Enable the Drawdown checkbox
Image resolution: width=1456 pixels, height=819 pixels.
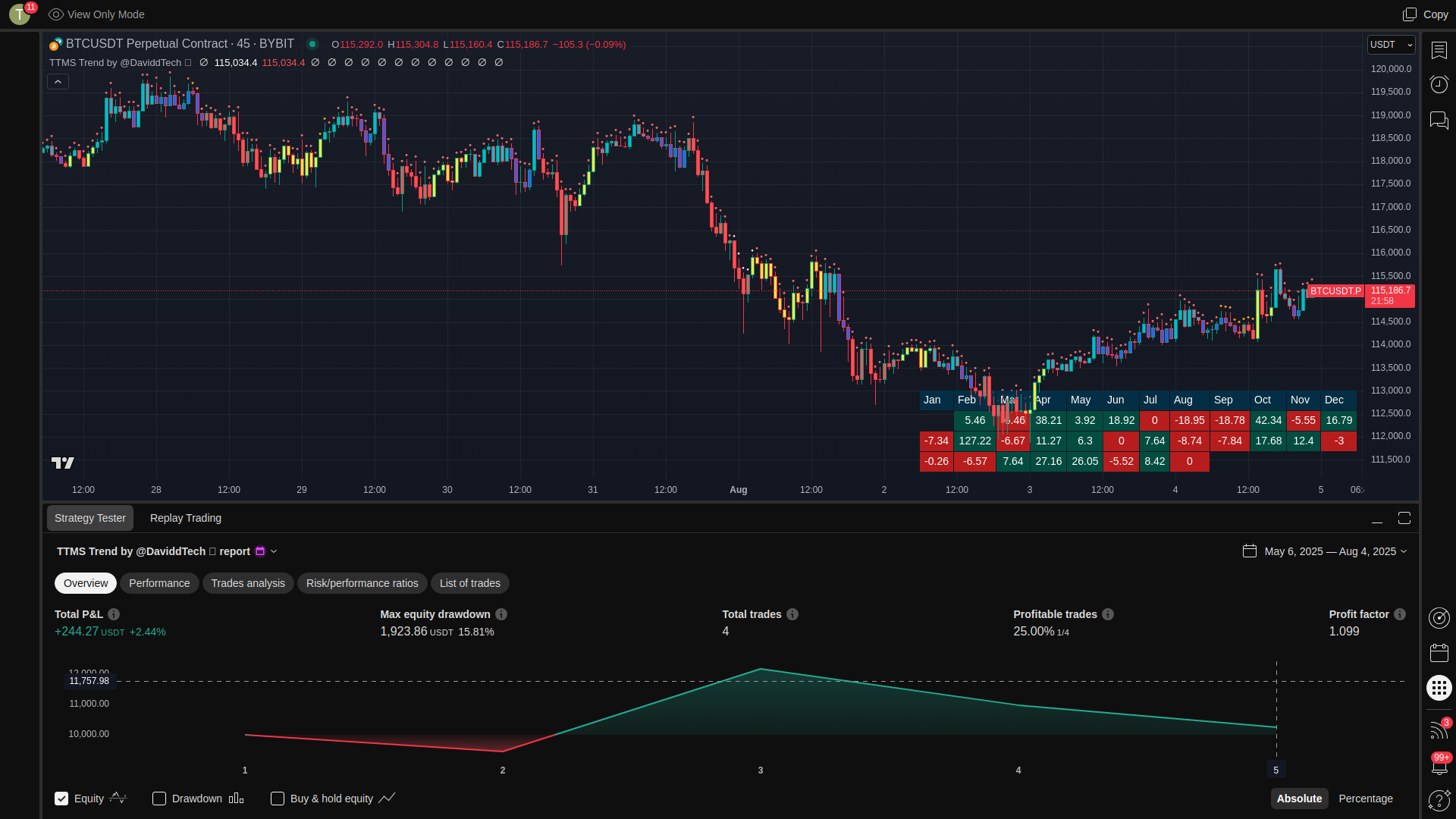[x=159, y=799]
